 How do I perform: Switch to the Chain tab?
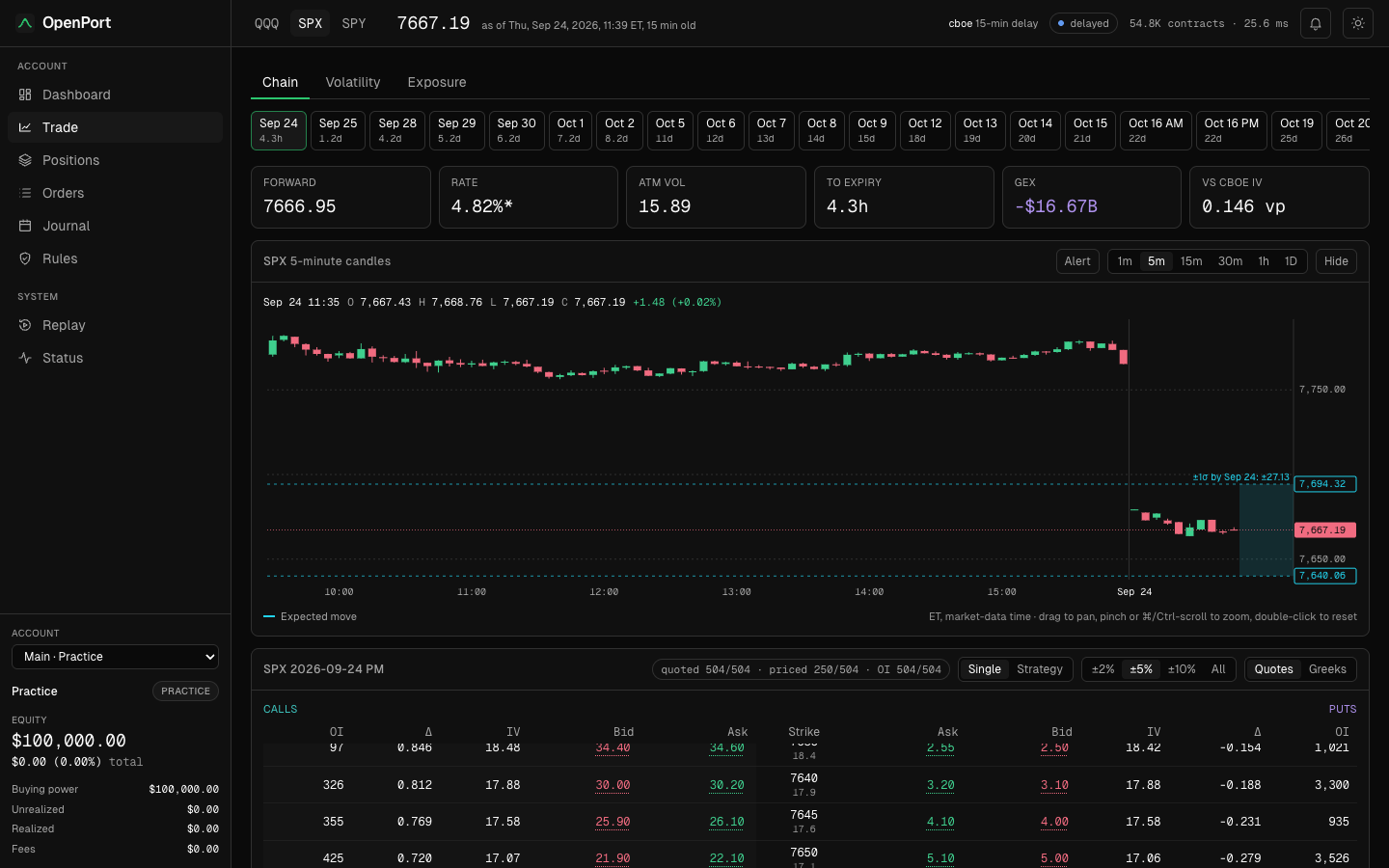[281, 82]
